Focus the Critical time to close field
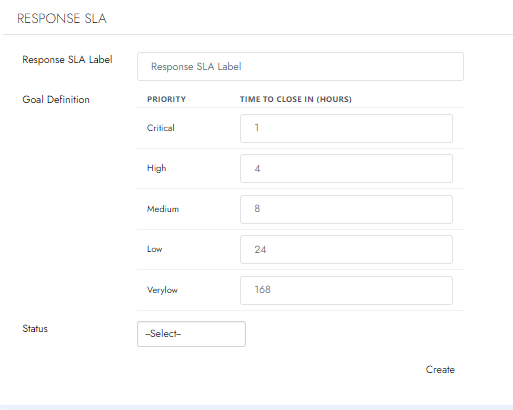This screenshot has width=513, height=410. 346,128
